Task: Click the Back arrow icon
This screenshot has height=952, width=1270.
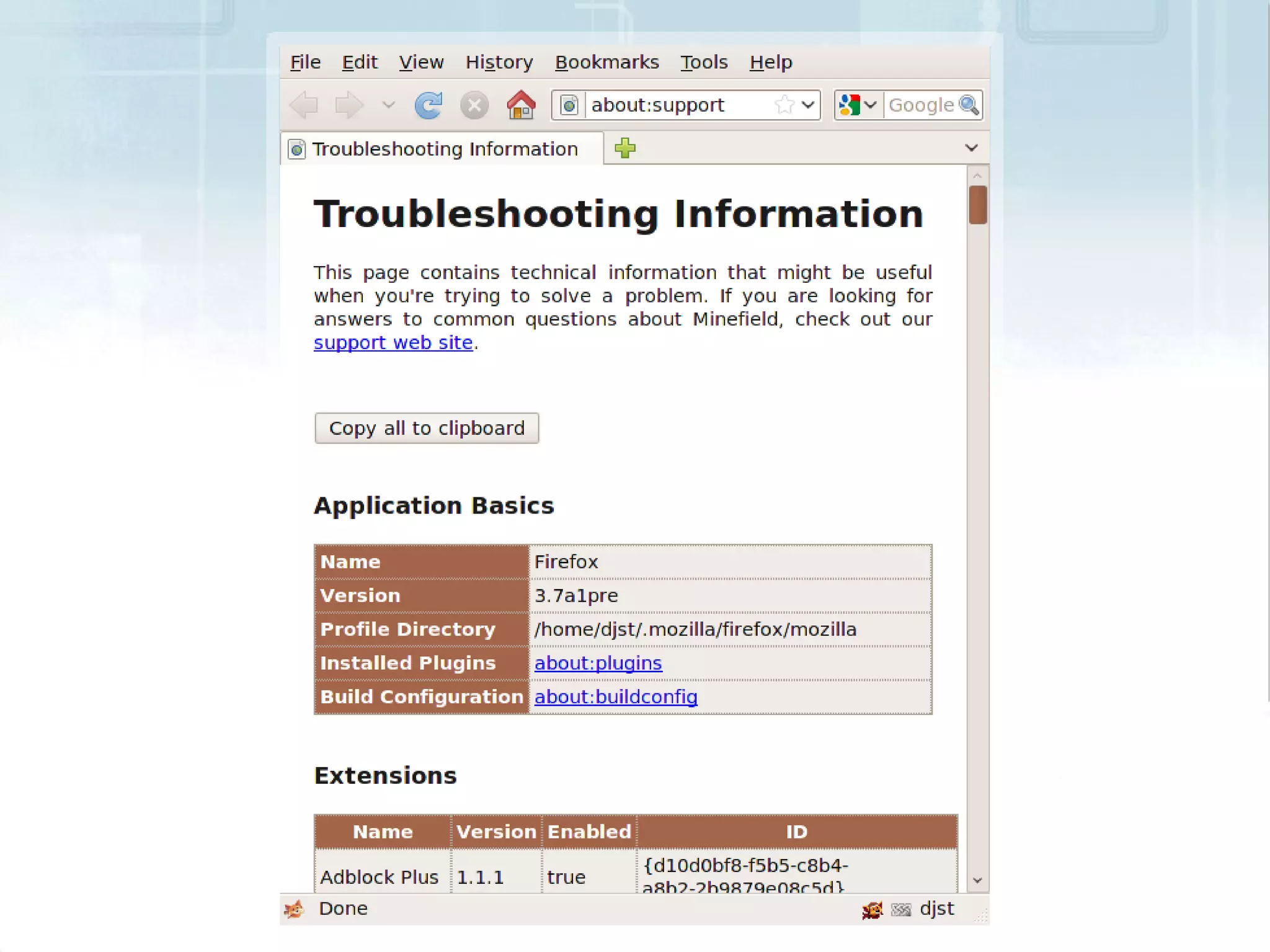Action: click(x=305, y=105)
